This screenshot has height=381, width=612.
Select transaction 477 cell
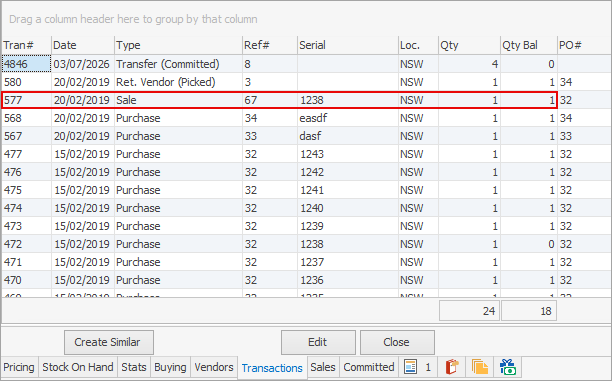click(x=26, y=154)
